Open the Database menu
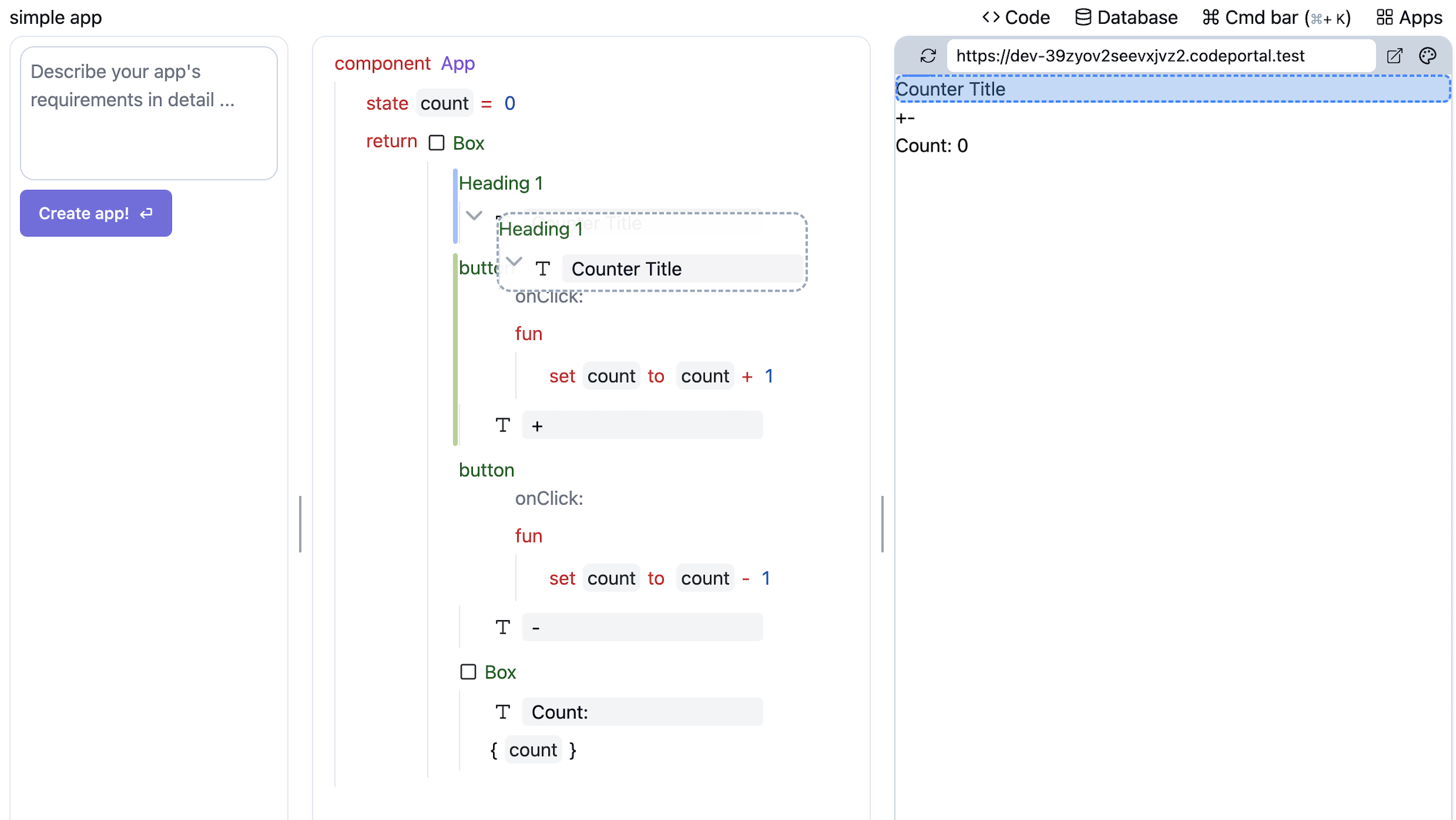Screen dimensions: 1456x820 [x=1126, y=18]
